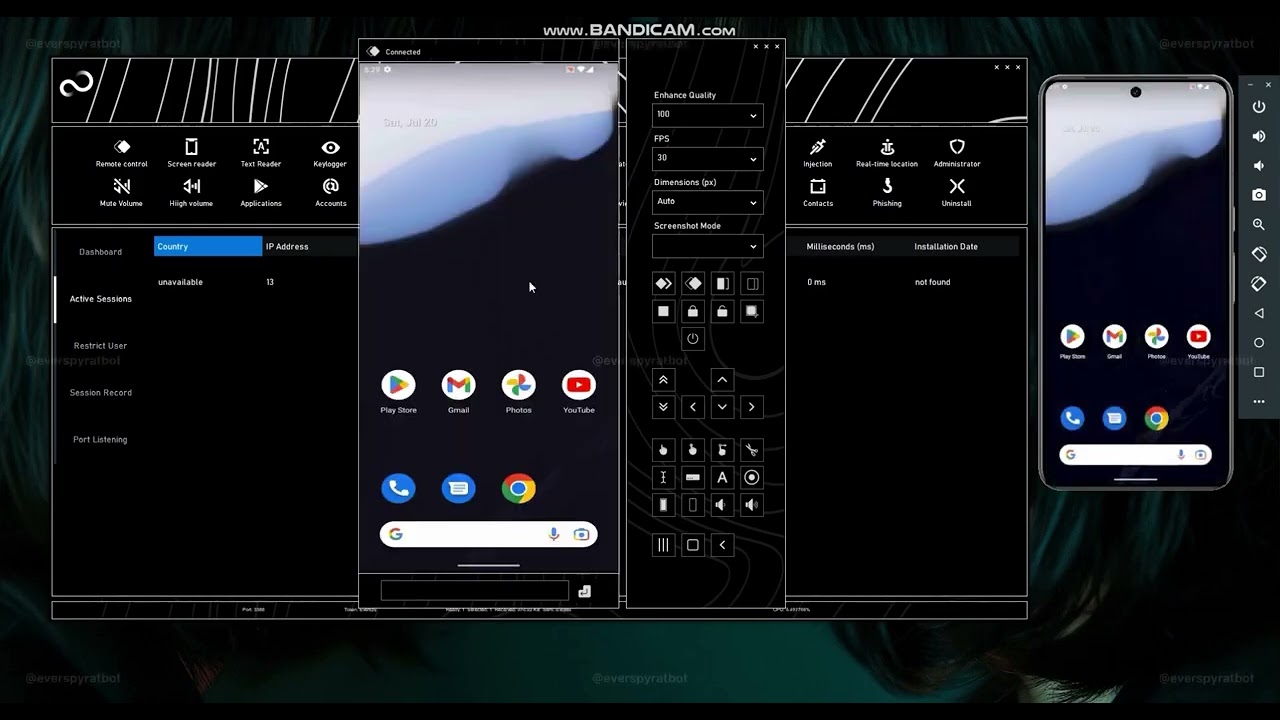The height and width of the screenshot is (720, 1280).
Task: Open the Screen reader tool
Action: click(x=191, y=153)
